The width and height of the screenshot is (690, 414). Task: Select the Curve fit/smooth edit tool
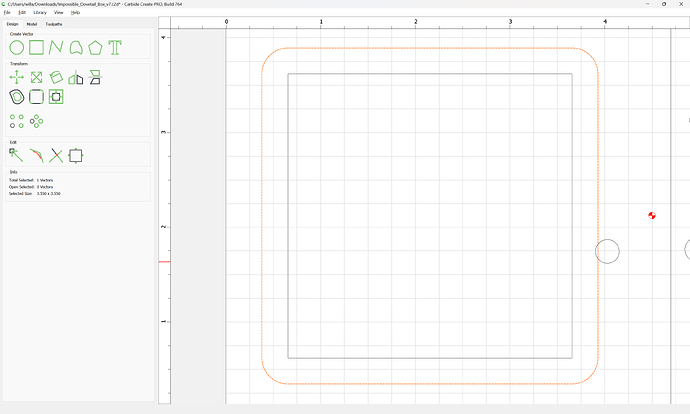(x=36, y=155)
